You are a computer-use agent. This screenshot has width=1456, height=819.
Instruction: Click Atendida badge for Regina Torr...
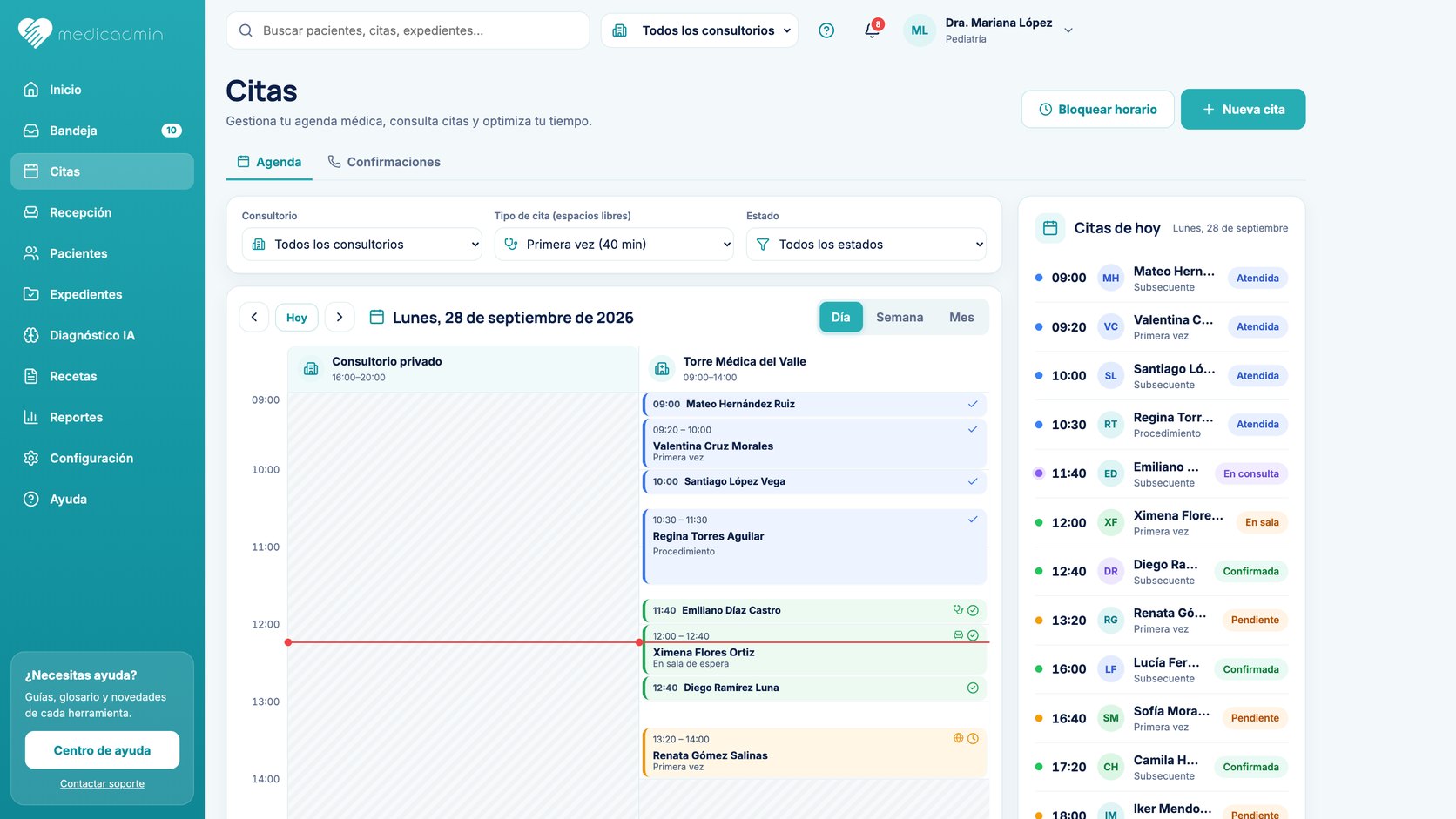tap(1257, 425)
